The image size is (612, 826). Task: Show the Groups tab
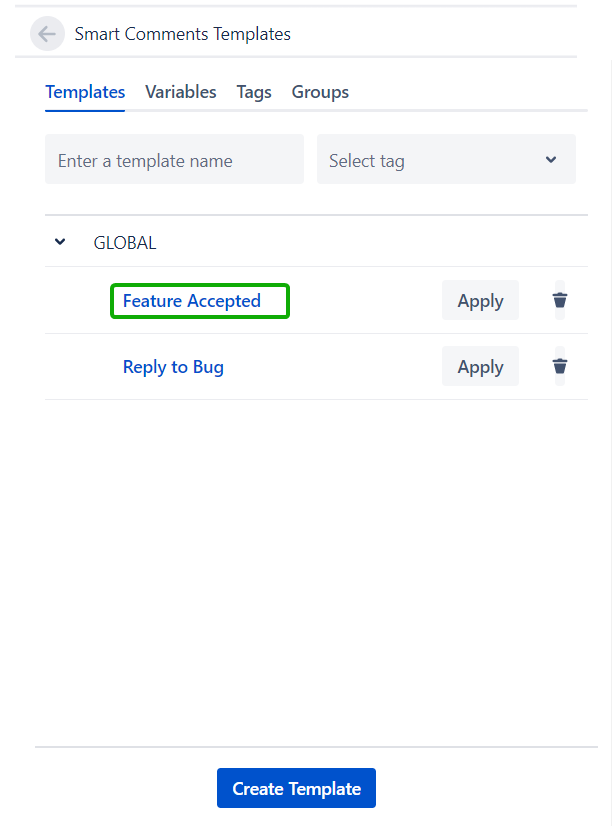[x=320, y=92]
